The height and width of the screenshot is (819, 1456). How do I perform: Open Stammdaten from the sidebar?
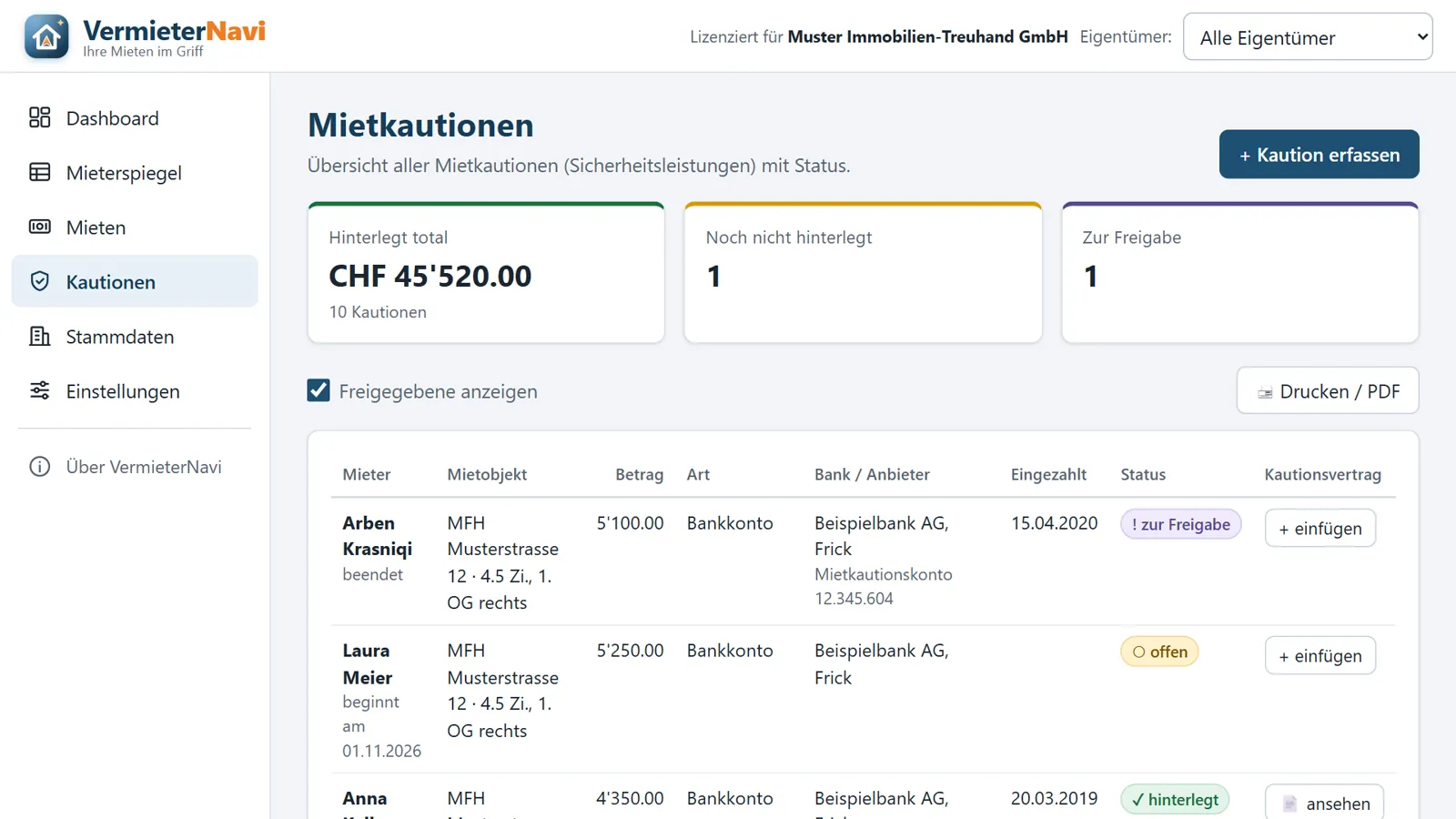click(x=135, y=336)
